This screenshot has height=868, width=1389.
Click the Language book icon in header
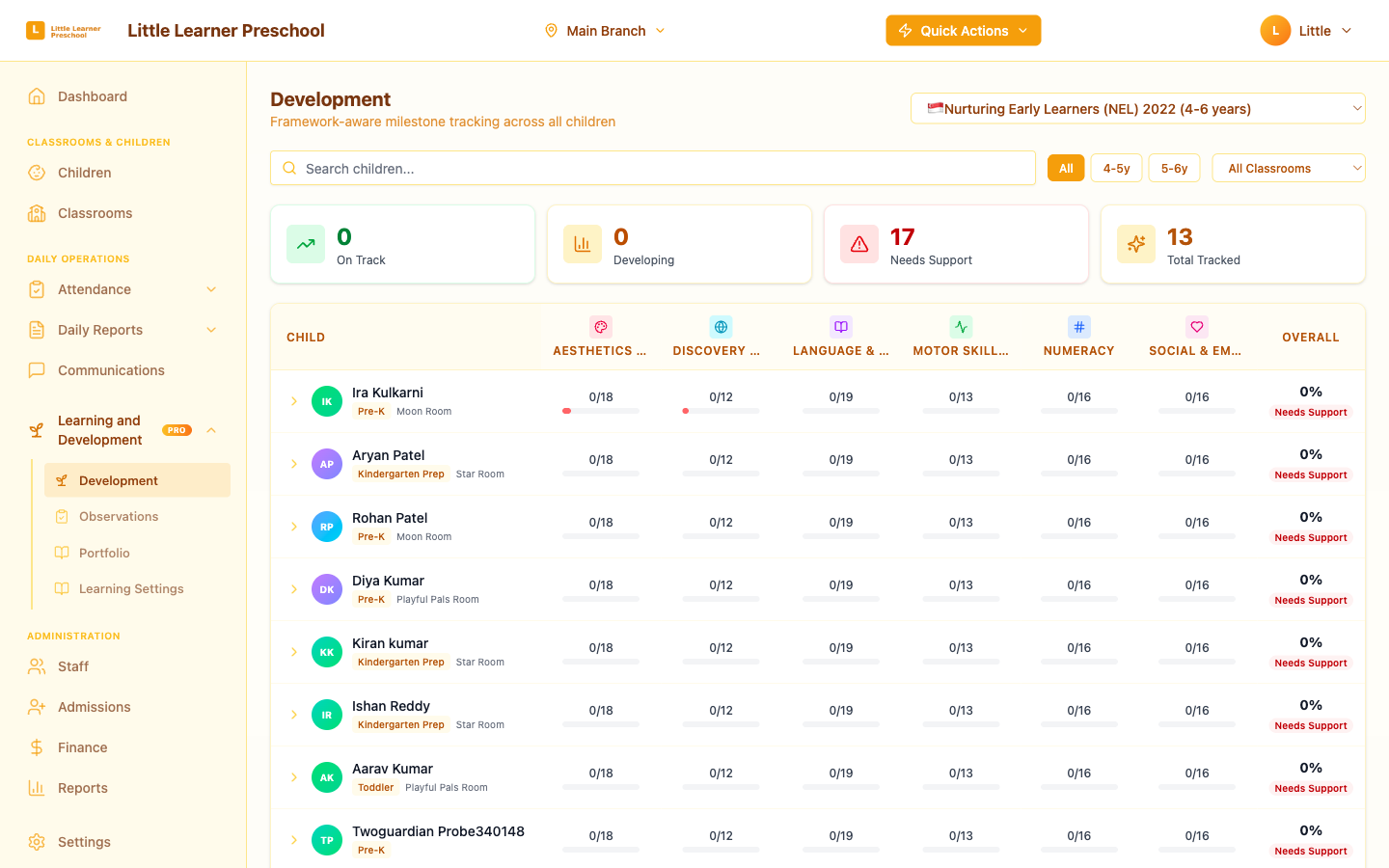pos(841,327)
